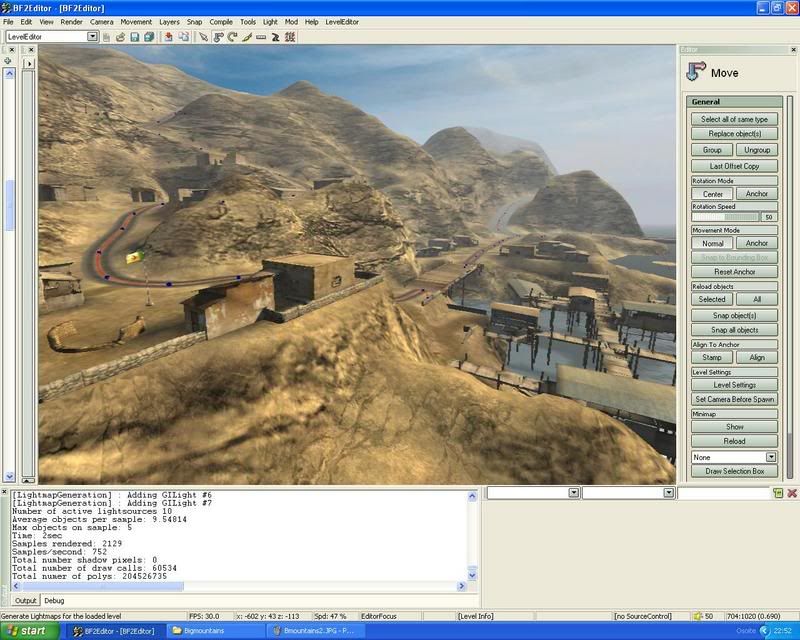Open the LevelEditor mode dropdown
The height and width of the screenshot is (640, 800).
92,37
